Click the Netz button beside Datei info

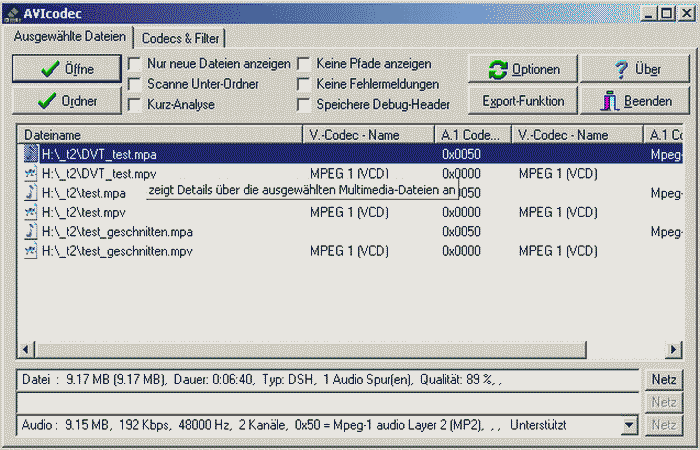[663, 380]
